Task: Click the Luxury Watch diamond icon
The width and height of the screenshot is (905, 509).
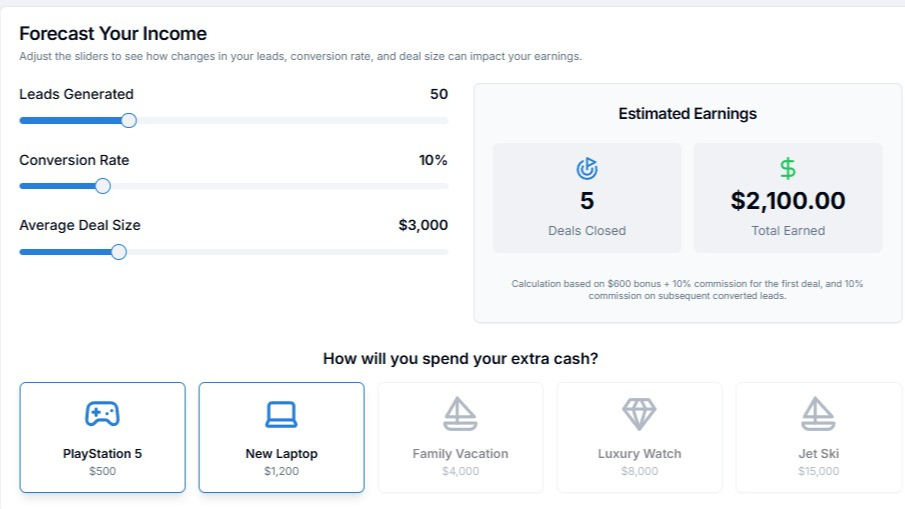Action: point(639,414)
